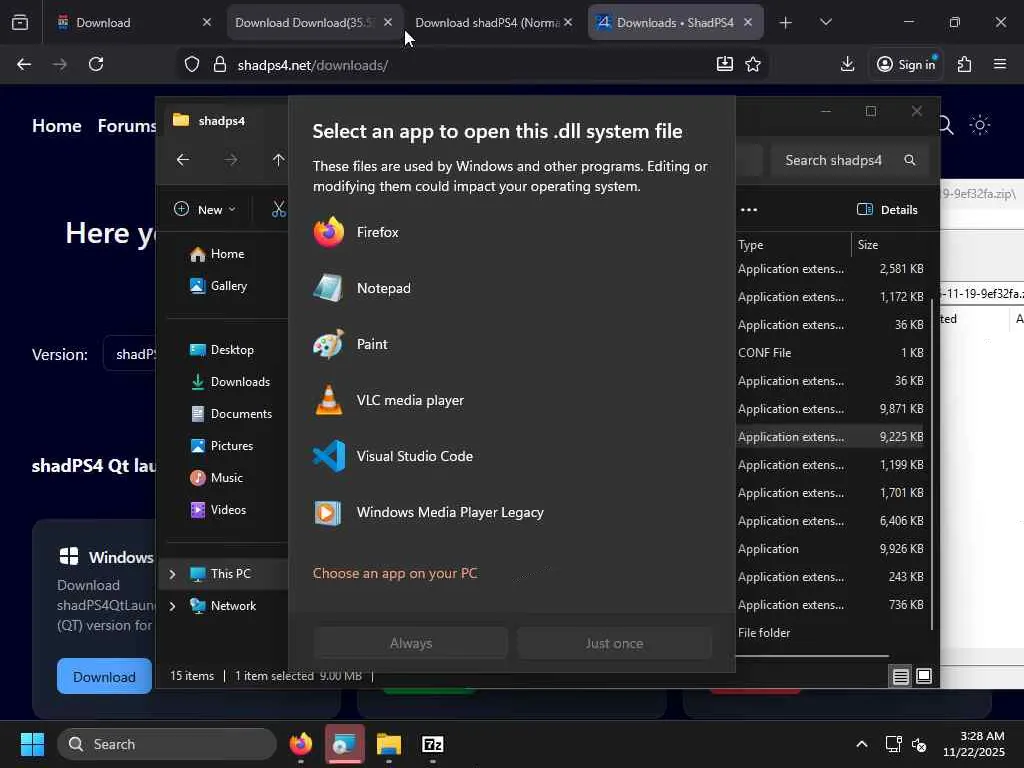Screen dimensions: 1024x768
Task: Select Visual Studio Code to open the file
Action: point(511,456)
